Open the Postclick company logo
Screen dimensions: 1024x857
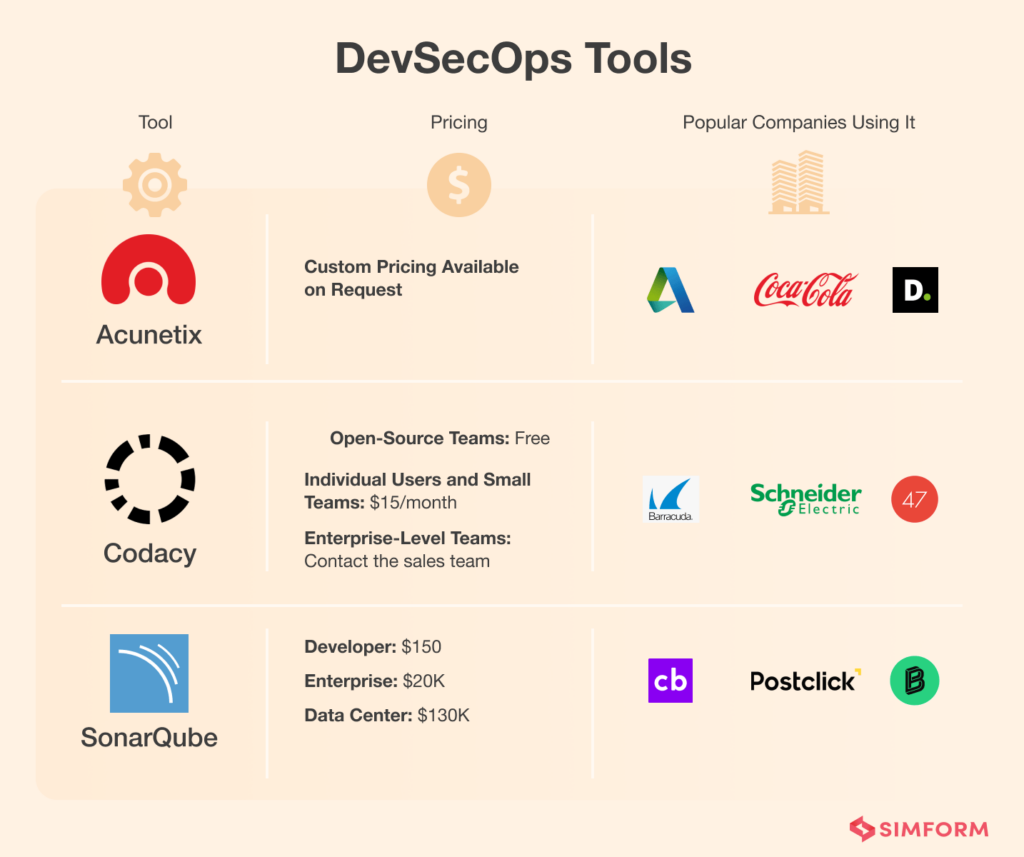(x=805, y=681)
